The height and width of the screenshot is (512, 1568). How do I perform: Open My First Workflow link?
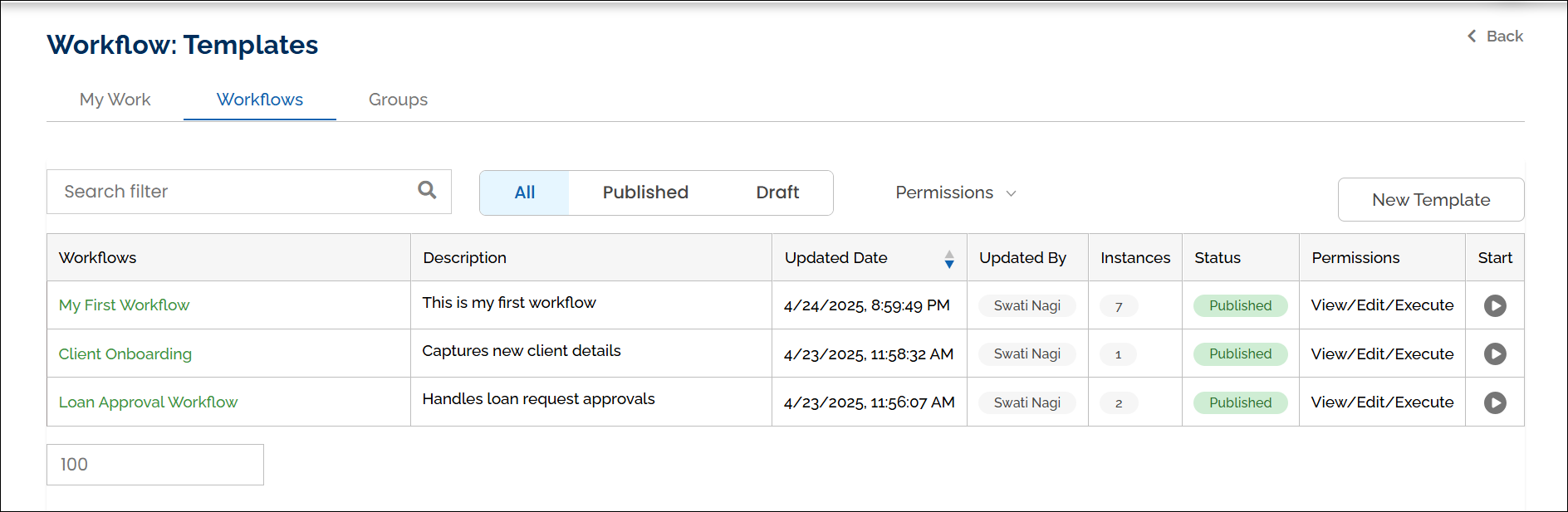click(x=124, y=305)
